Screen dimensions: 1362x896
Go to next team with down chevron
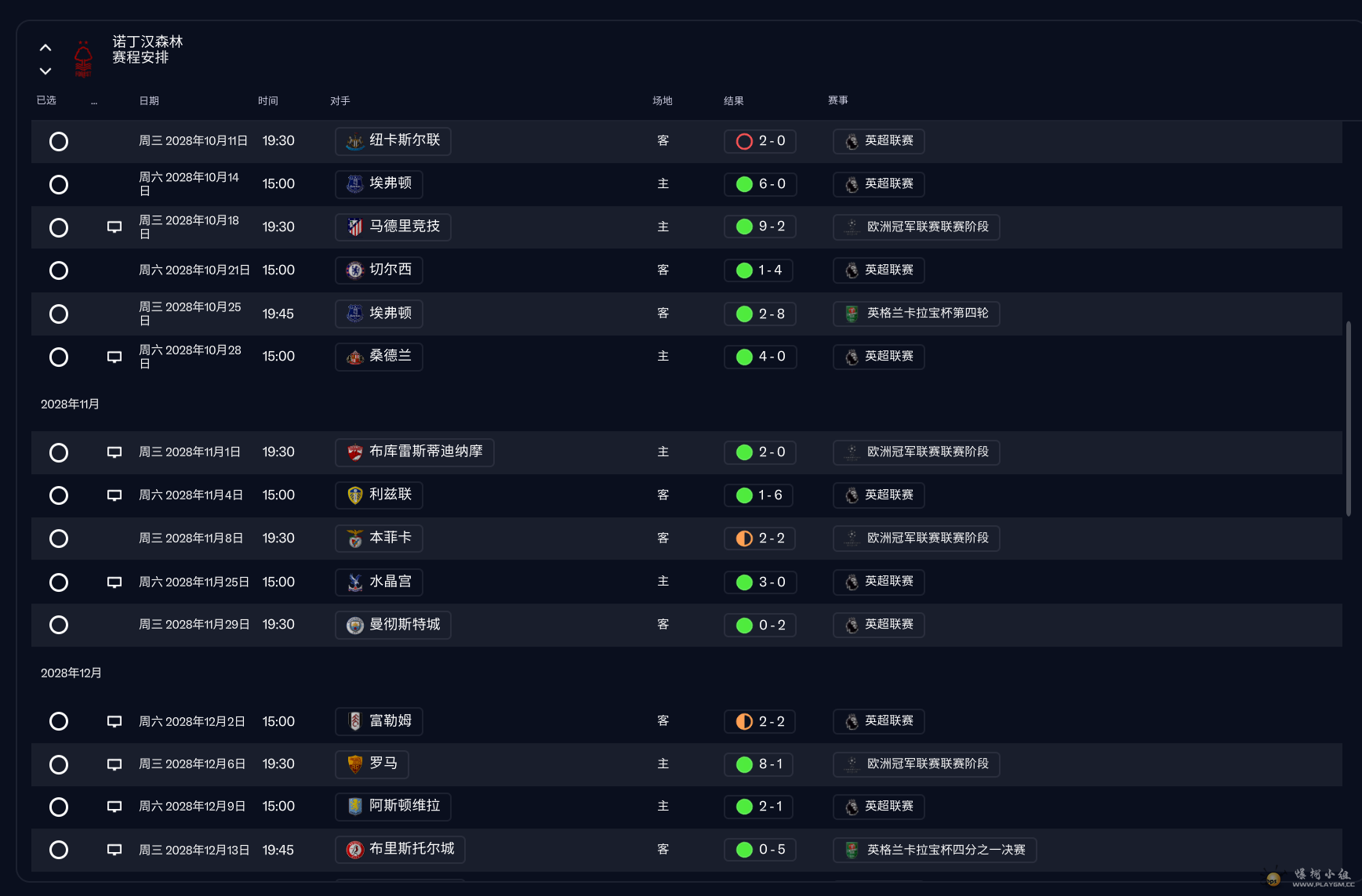tap(45, 71)
